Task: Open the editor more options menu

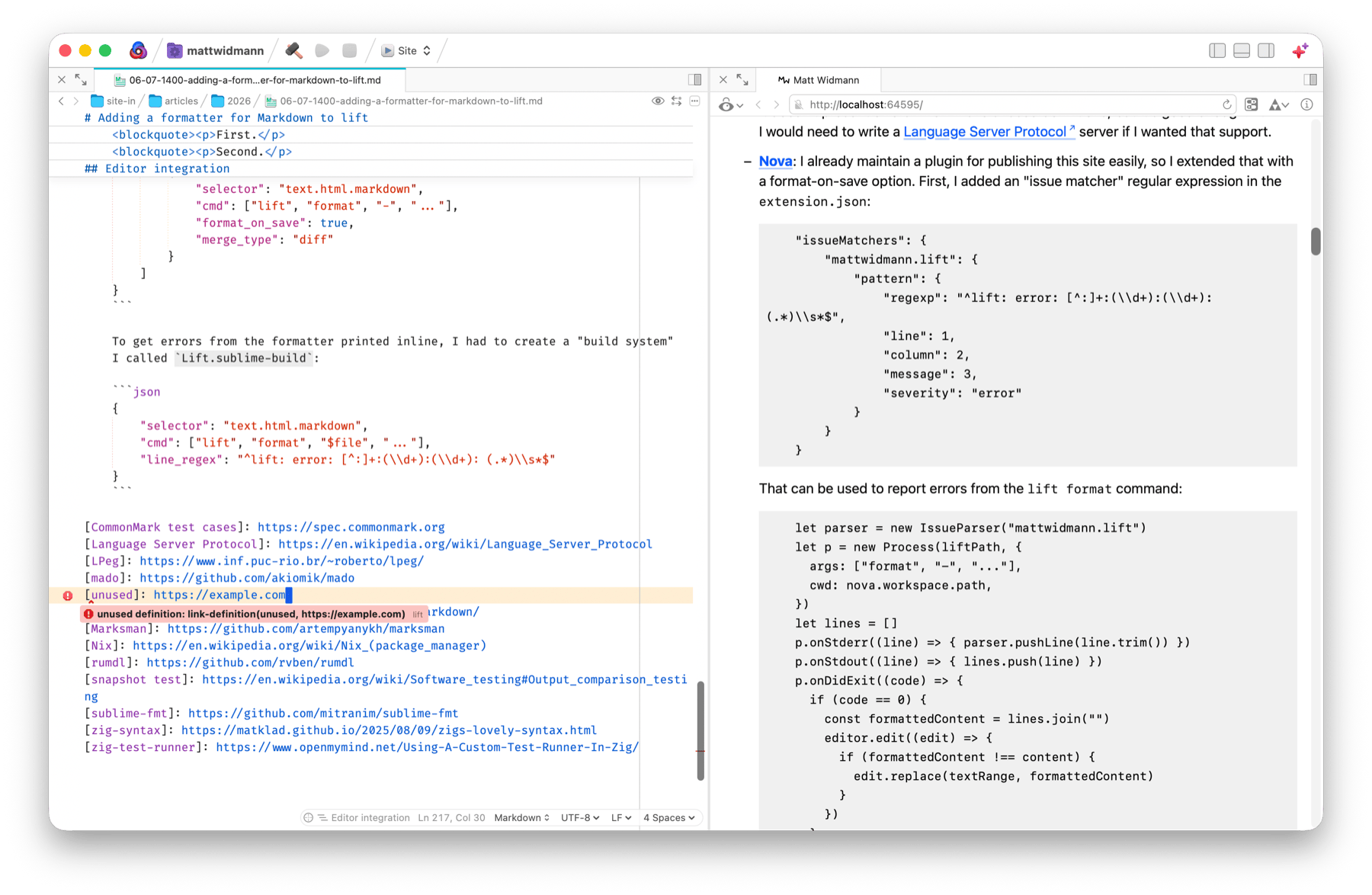Action: 694,101
